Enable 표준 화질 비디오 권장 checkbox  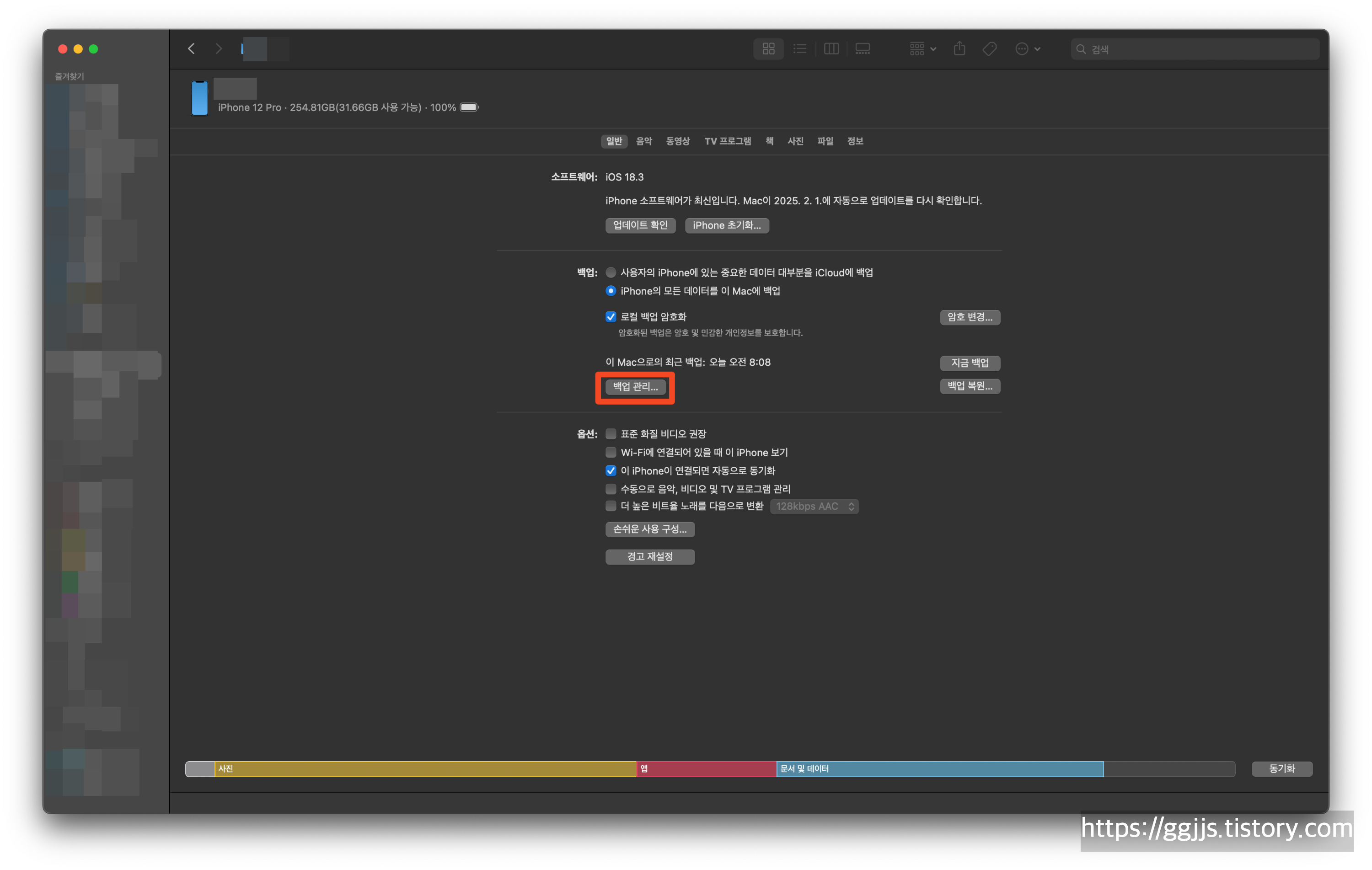click(x=611, y=434)
